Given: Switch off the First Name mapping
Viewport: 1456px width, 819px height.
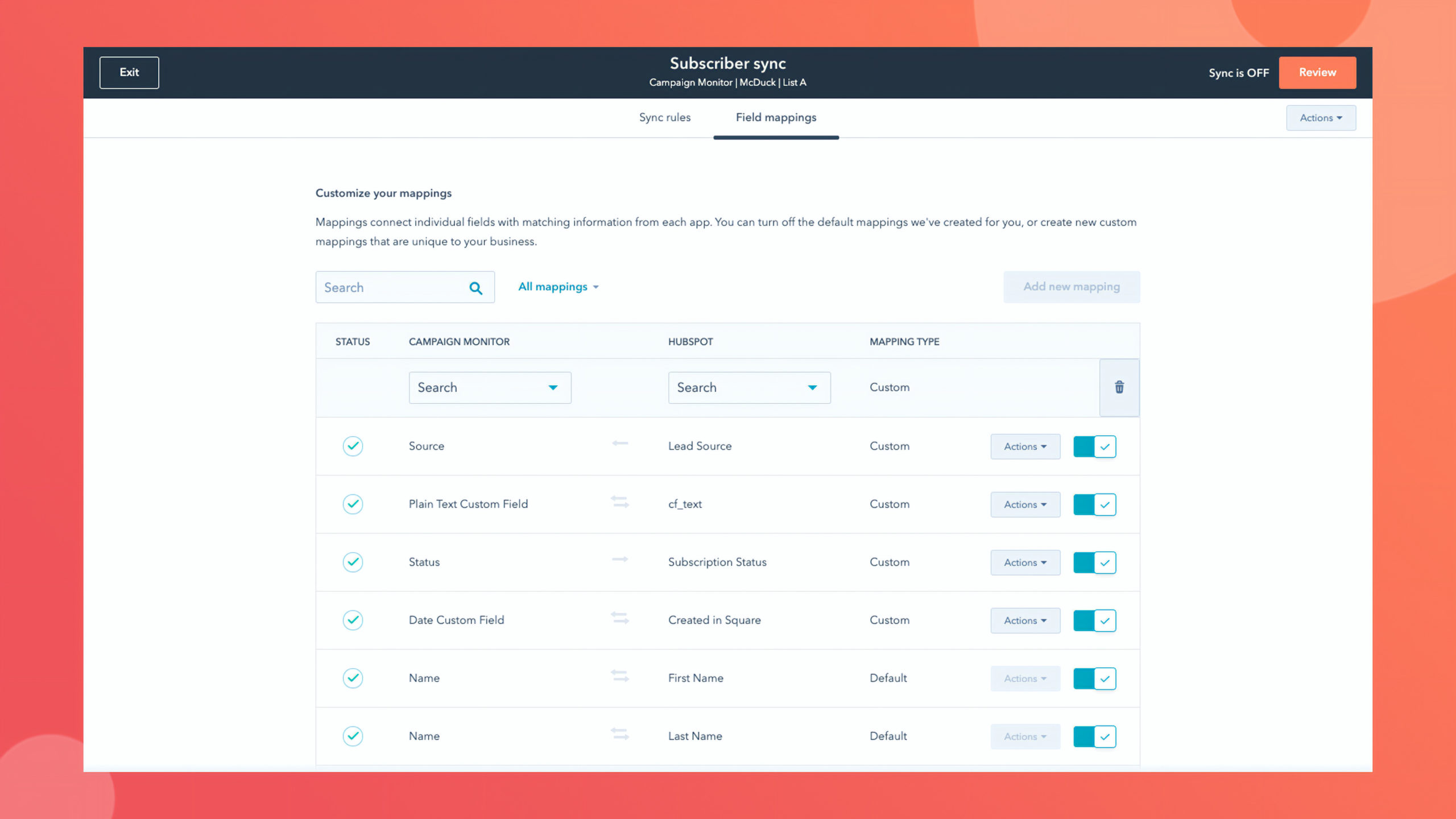Looking at the screenshot, I should click(x=1094, y=679).
